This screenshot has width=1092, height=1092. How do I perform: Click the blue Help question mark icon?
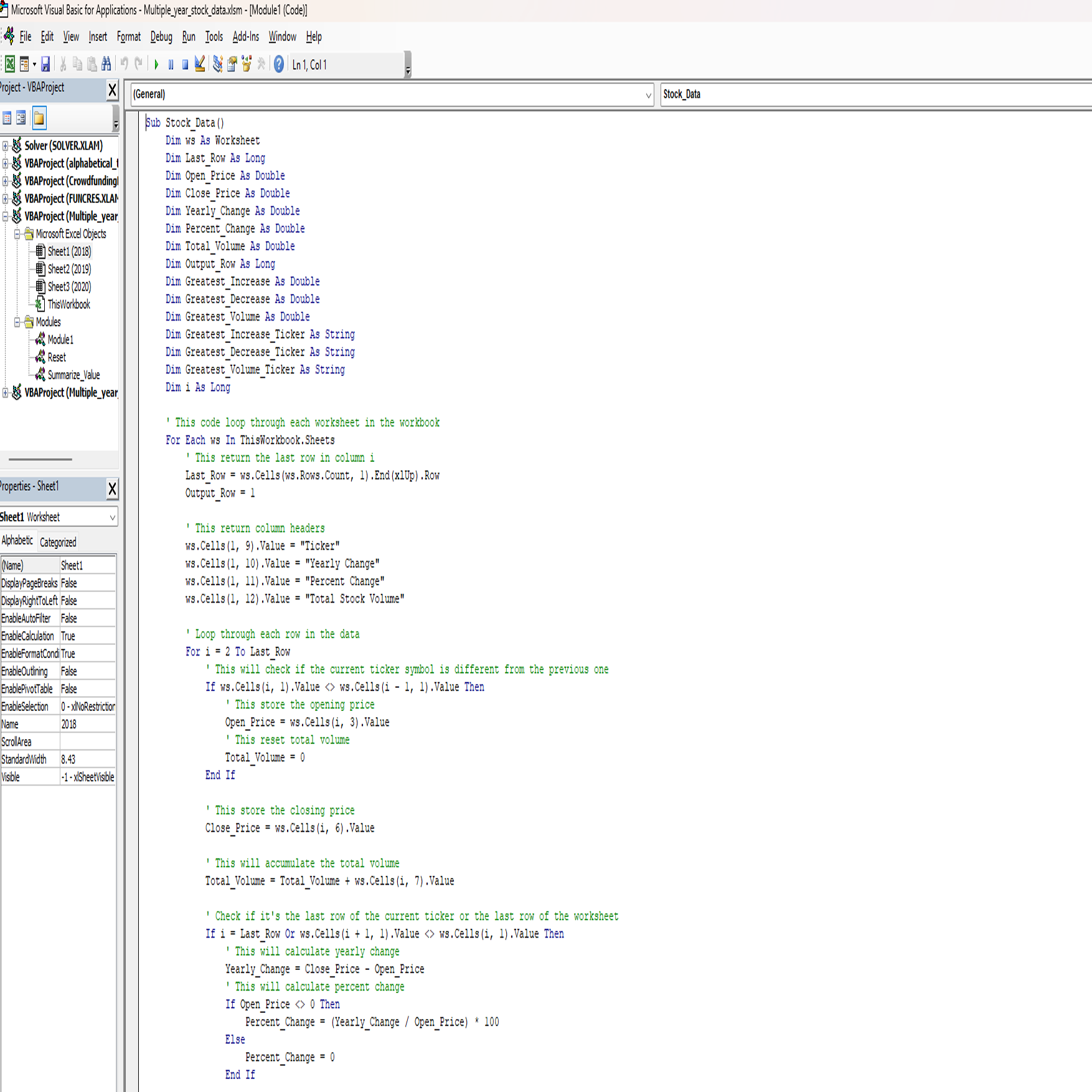click(x=279, y=64)
